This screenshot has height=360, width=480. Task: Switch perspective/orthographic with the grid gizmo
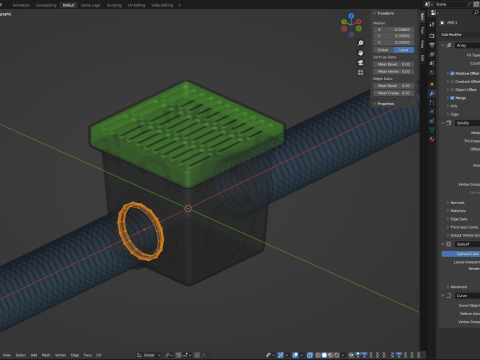pos(360,72)
